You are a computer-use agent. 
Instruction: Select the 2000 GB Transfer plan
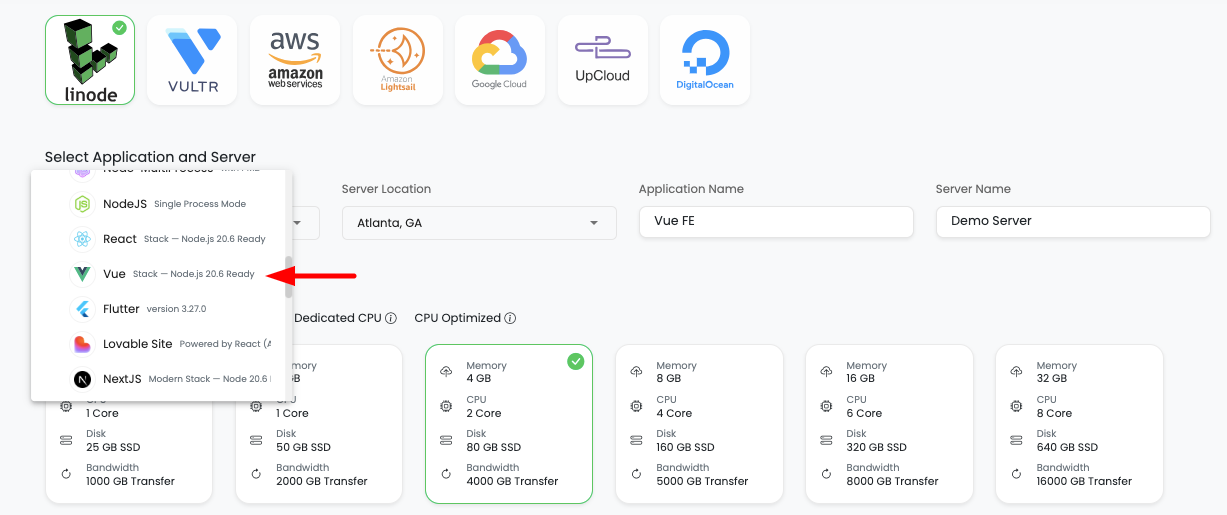pyautogui.click(x=319, y=424)
